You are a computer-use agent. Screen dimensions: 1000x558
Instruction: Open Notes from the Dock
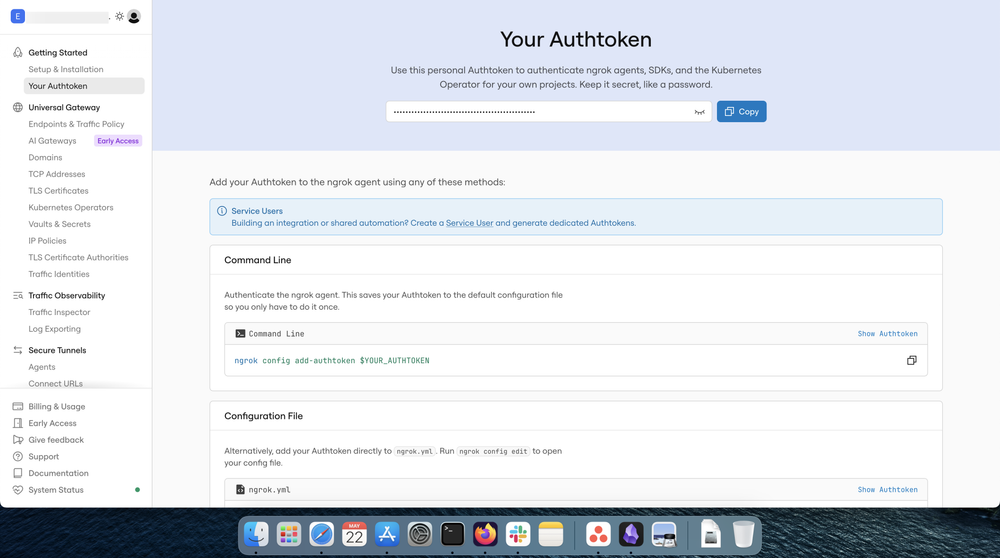(550, 534)
